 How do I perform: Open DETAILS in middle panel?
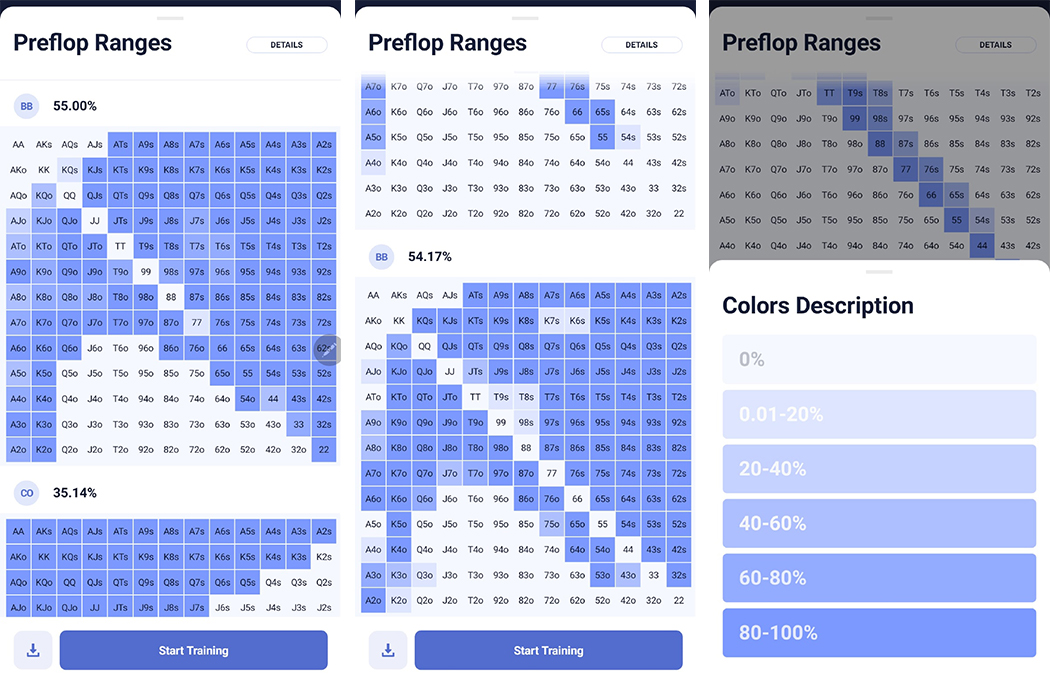point(642,45)
